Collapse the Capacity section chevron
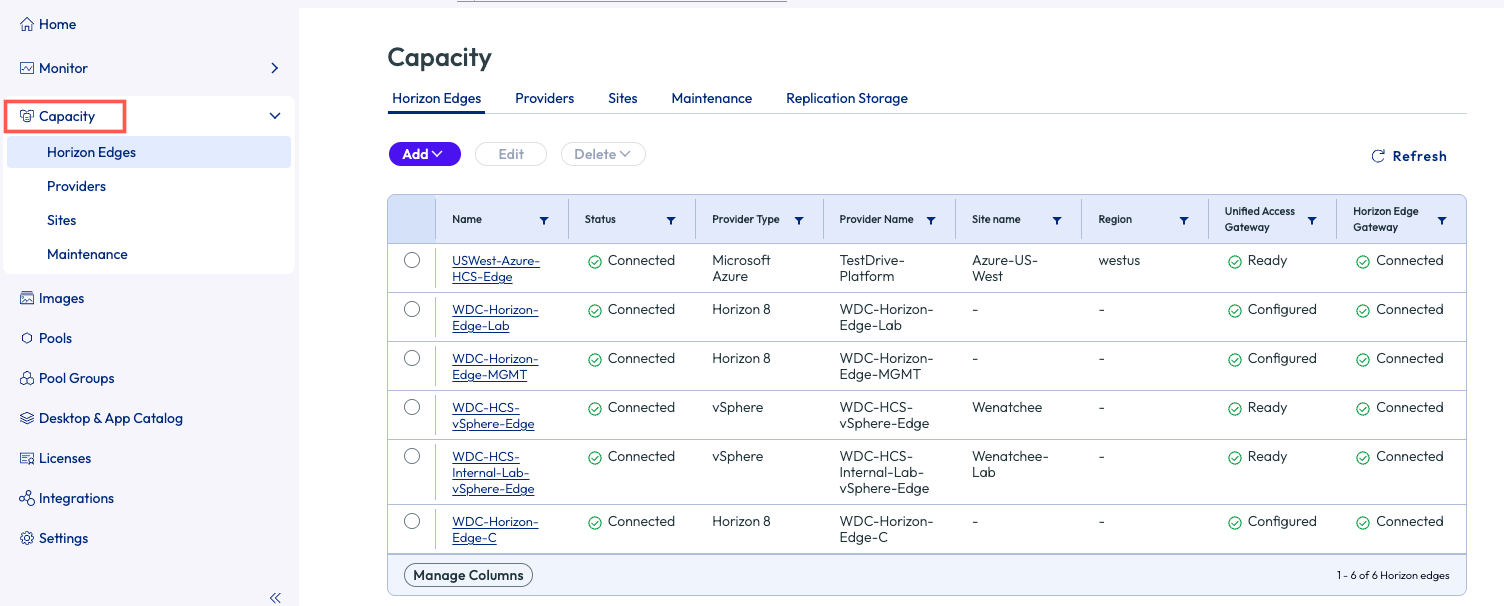The height and width of the screenshot is (606, 1504). point(275,116)
